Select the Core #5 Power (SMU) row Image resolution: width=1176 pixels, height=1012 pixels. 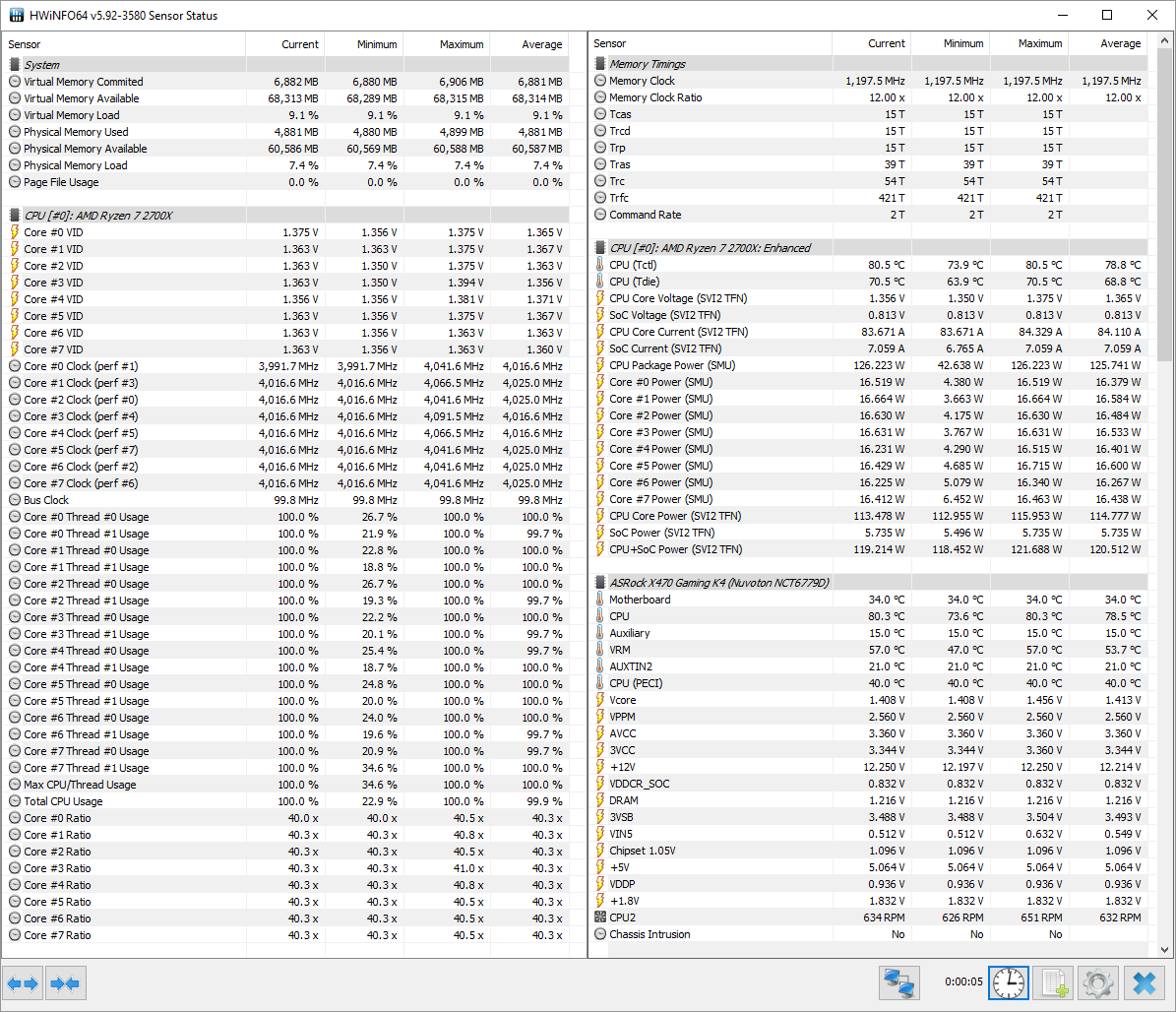pos(870,466)
